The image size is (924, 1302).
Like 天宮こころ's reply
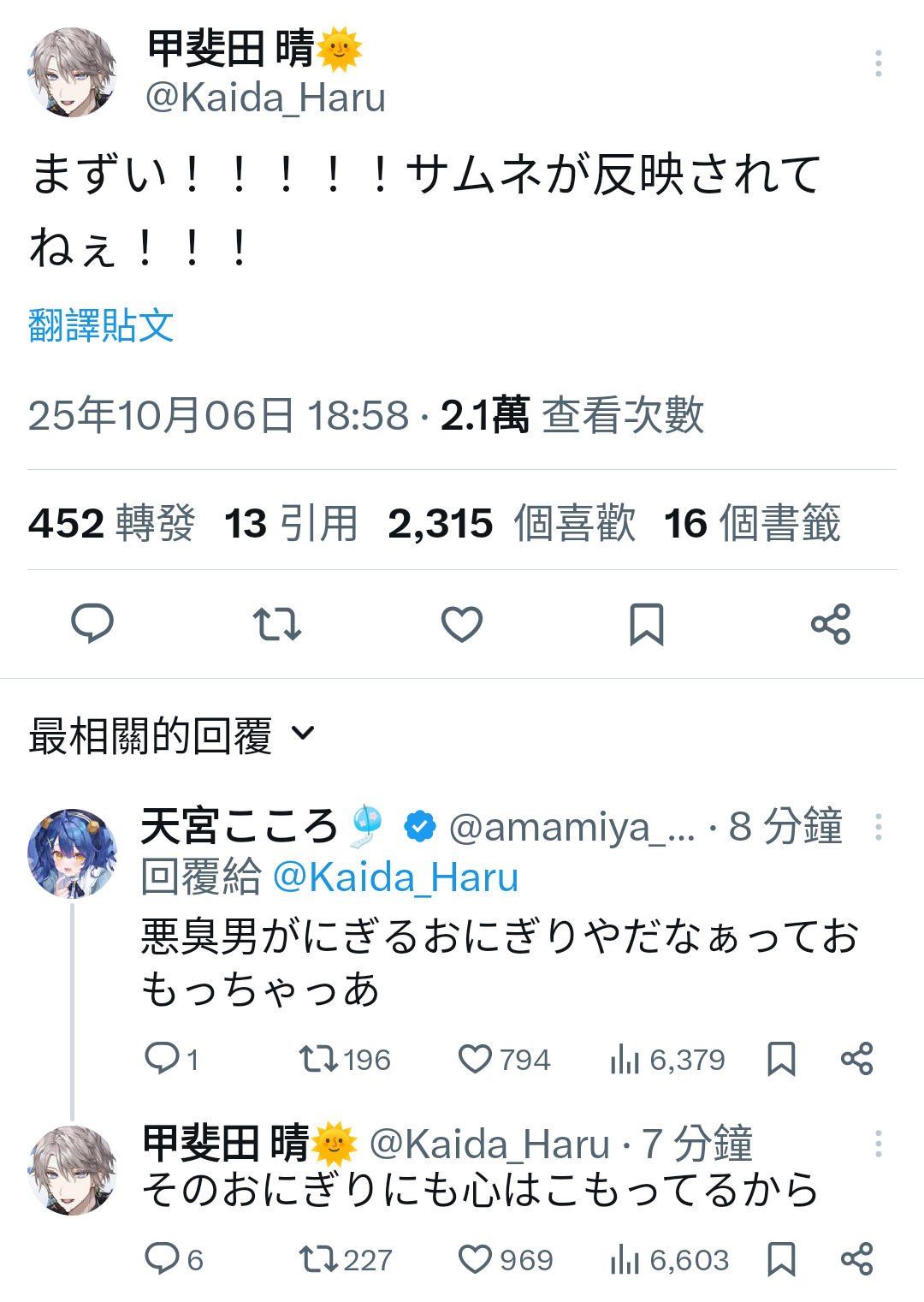[476, 1059]
